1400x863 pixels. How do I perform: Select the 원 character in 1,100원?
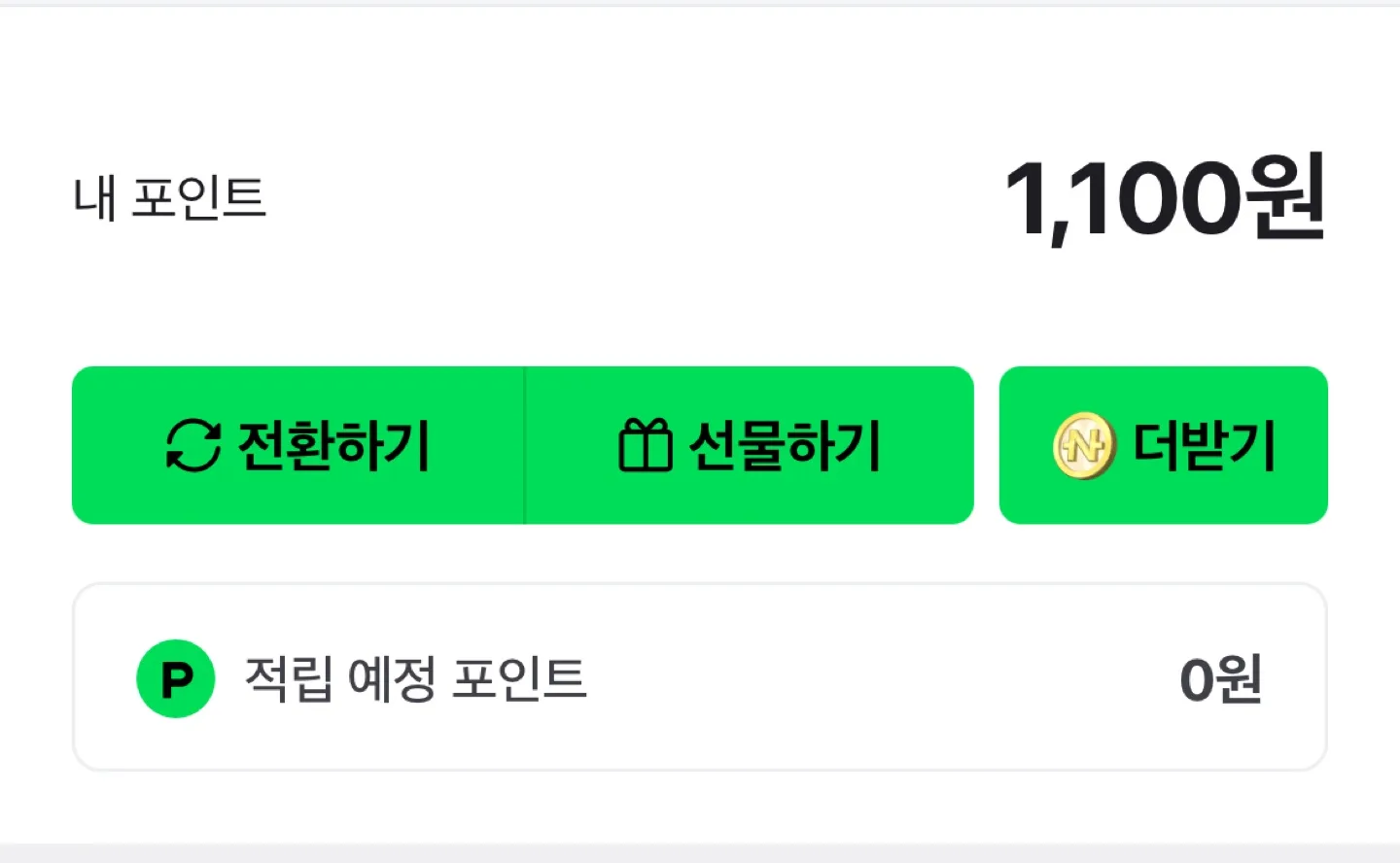1287,199
